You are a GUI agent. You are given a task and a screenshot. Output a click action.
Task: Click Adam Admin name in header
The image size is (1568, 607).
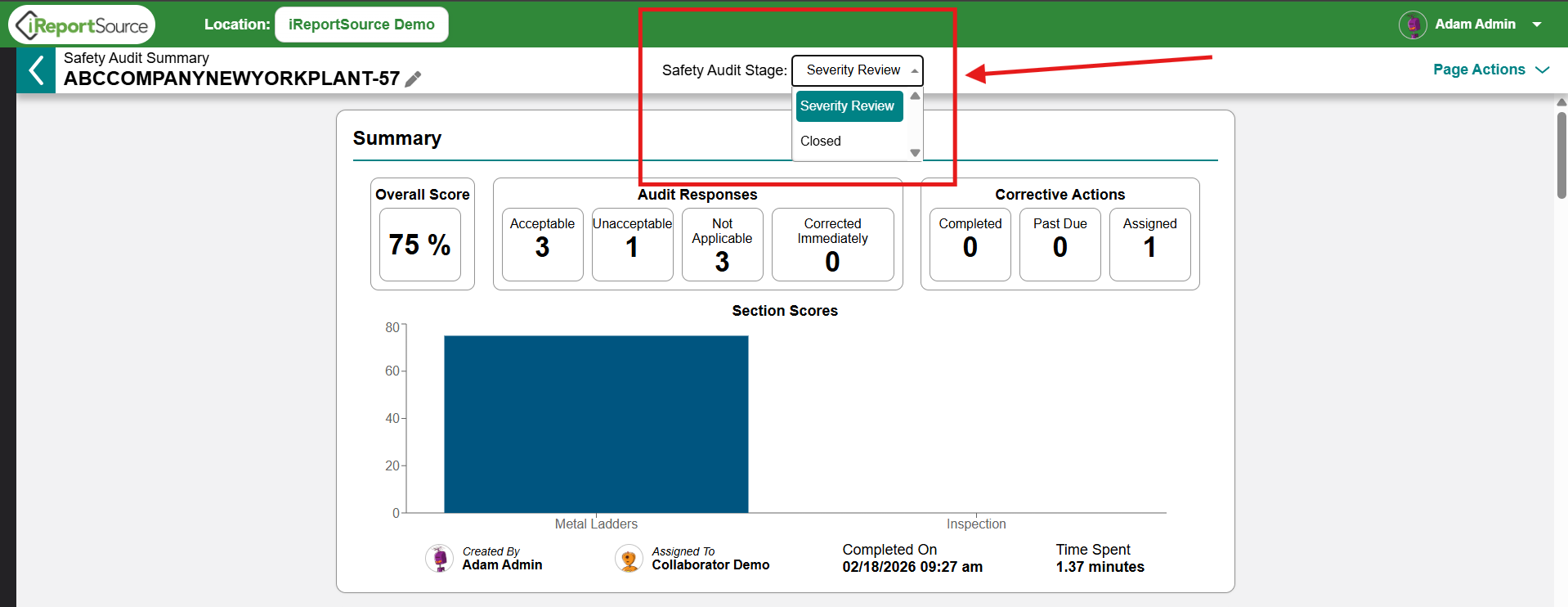(x=1475, y=25)
